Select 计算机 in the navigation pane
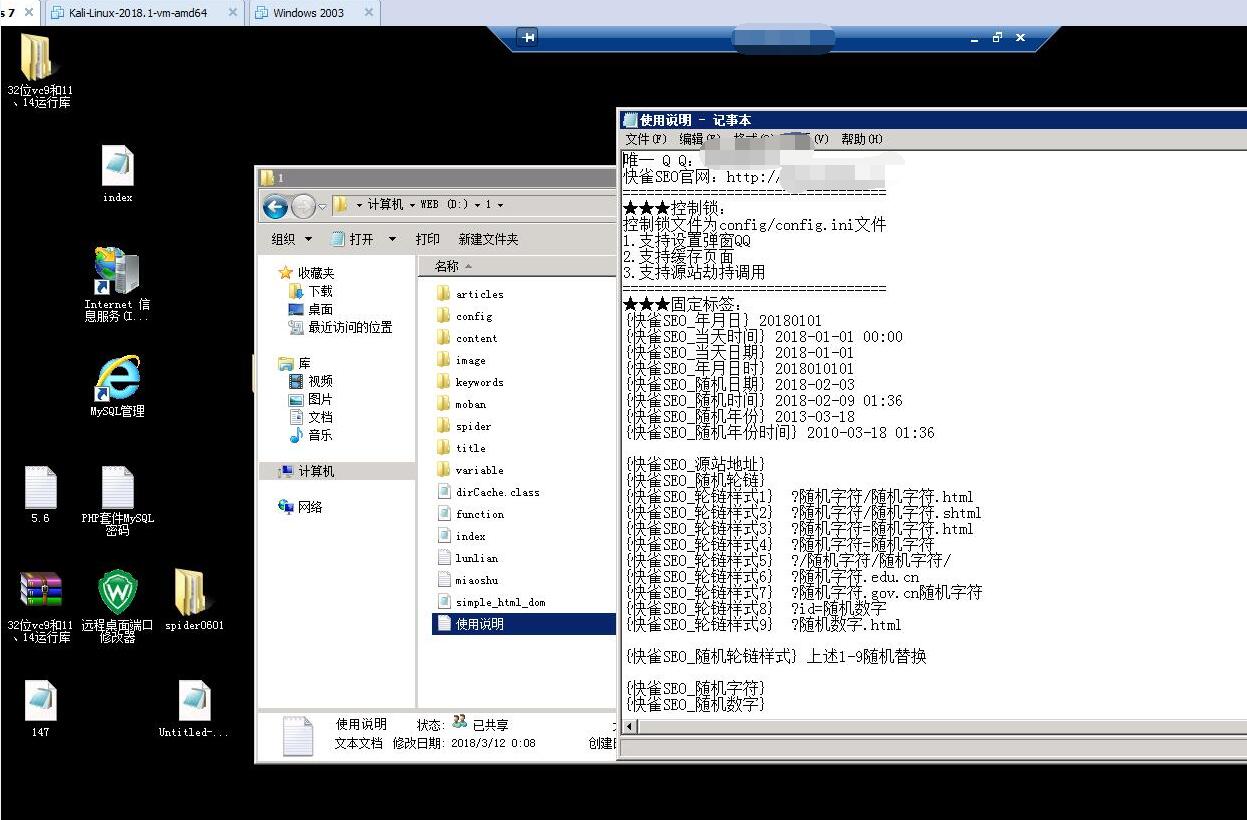 (338, 471)
